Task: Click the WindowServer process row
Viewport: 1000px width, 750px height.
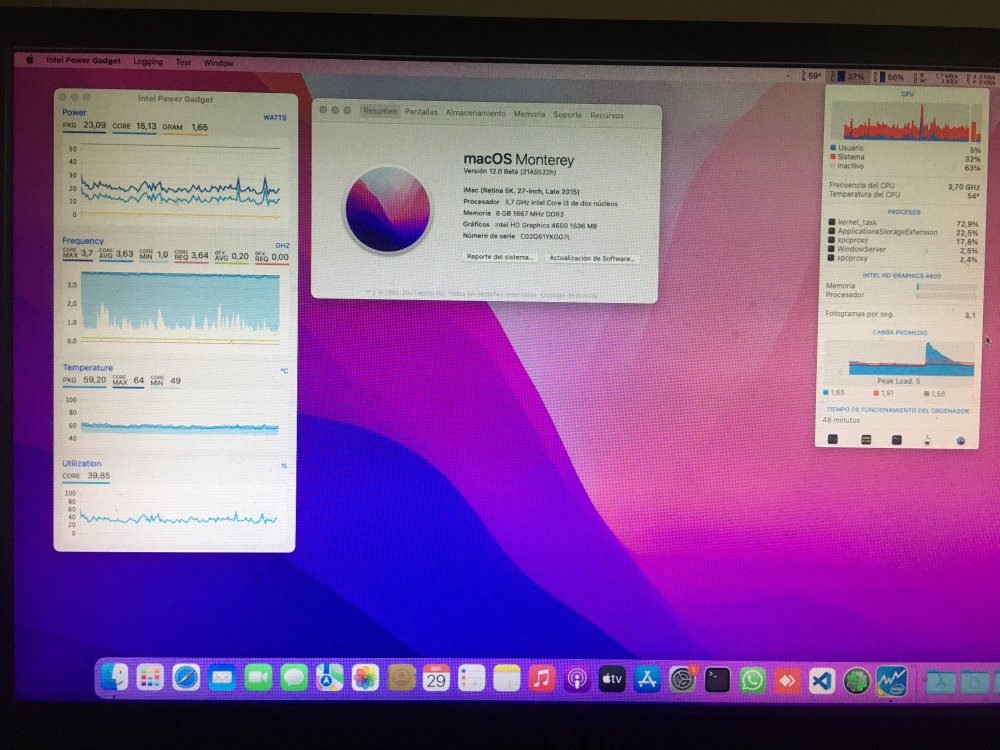Action: (x=904, y=249)
